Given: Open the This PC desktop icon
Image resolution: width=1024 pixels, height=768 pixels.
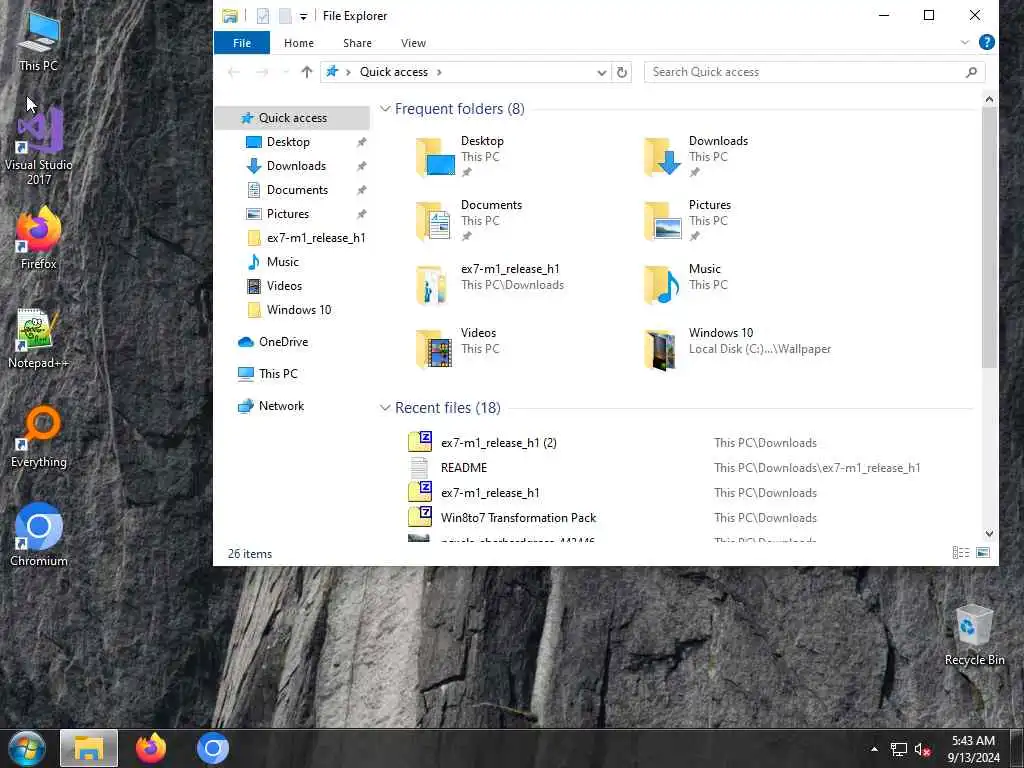Looking at the screenshot, I should [39, 42].
